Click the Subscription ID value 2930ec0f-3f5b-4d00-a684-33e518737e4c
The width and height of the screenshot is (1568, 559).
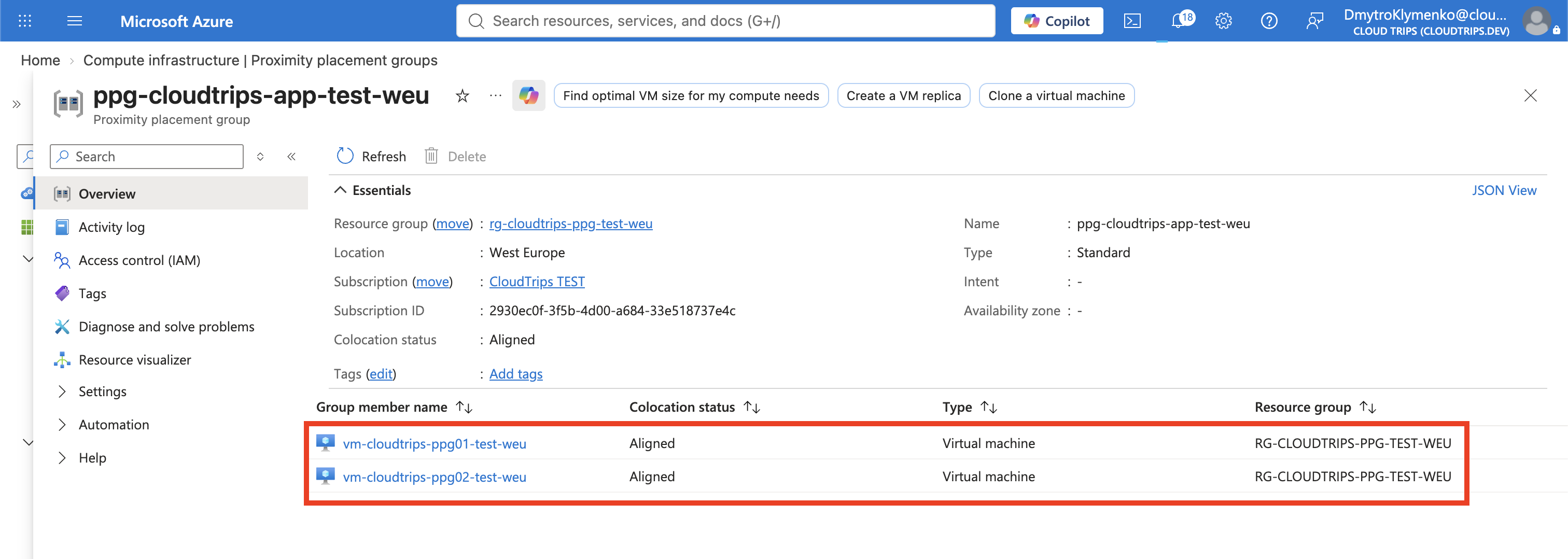coord(612,311)
